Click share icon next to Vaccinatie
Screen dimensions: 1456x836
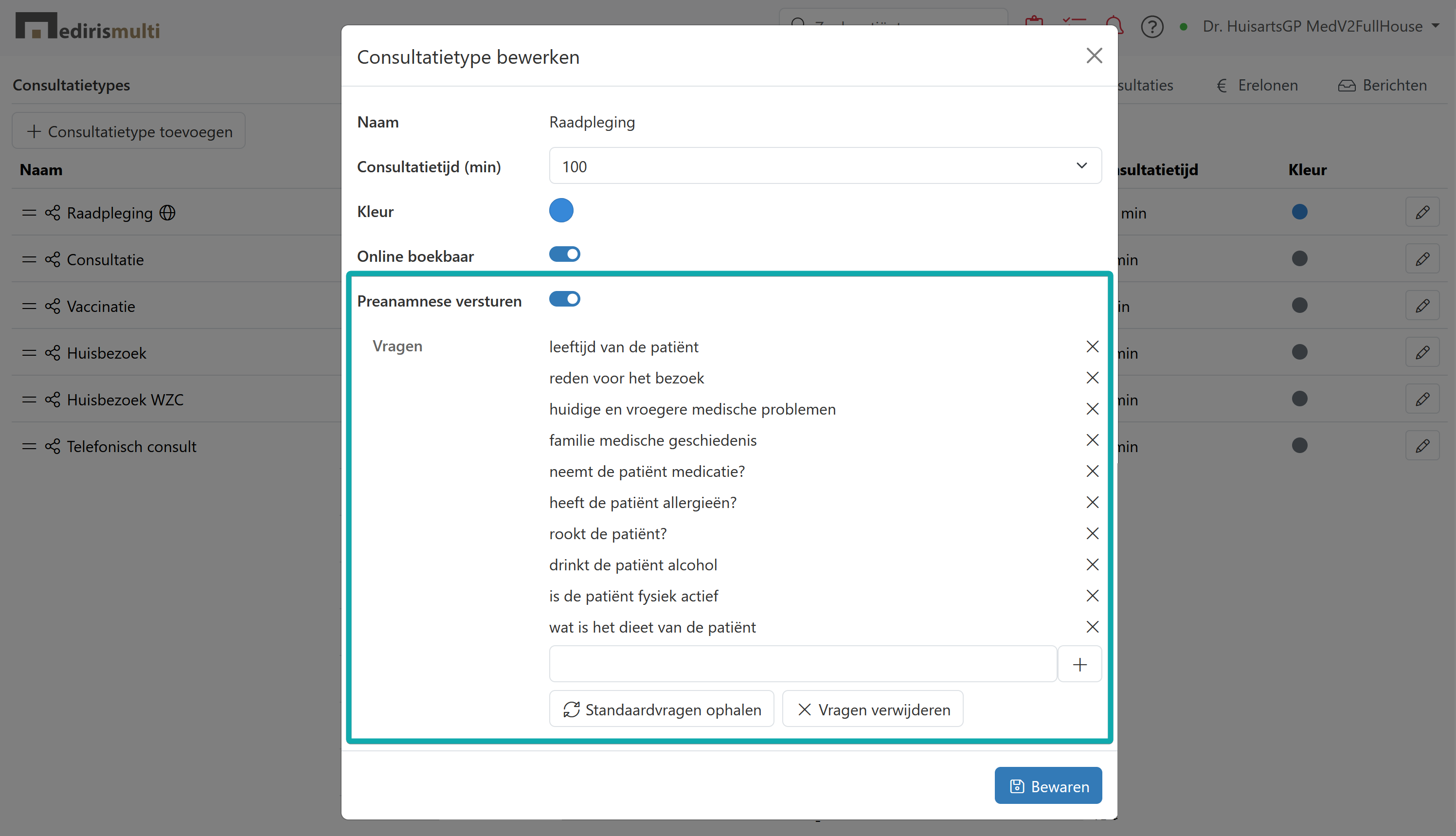point(52,307)
